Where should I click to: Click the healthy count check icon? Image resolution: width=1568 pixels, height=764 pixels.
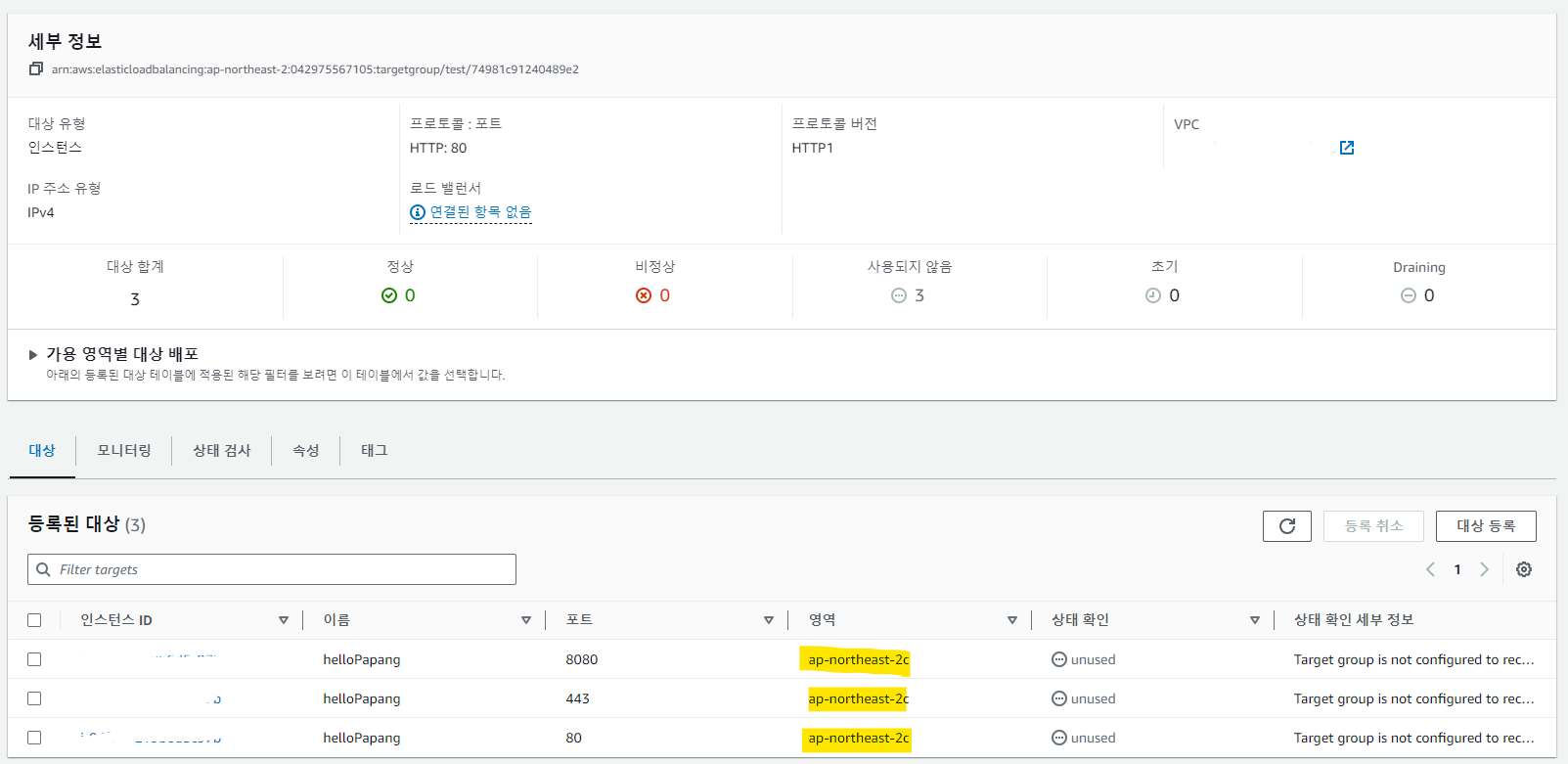(389, 295)
